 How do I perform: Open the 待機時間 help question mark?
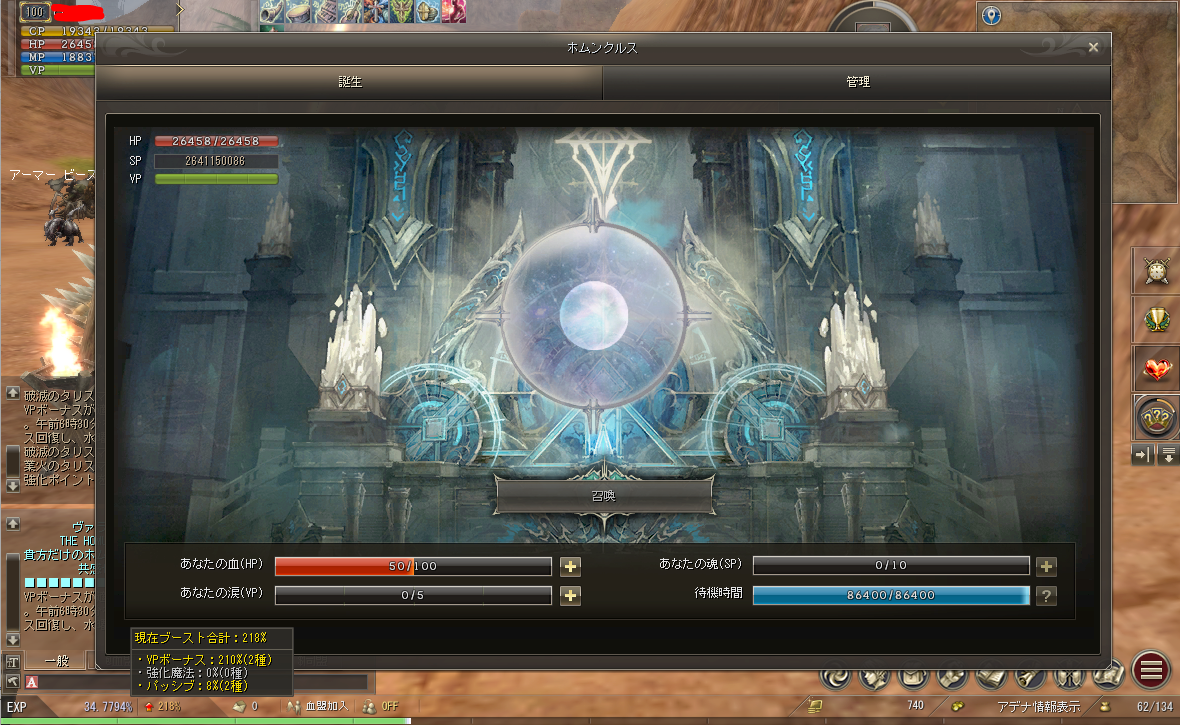[x=1046, y=596]
